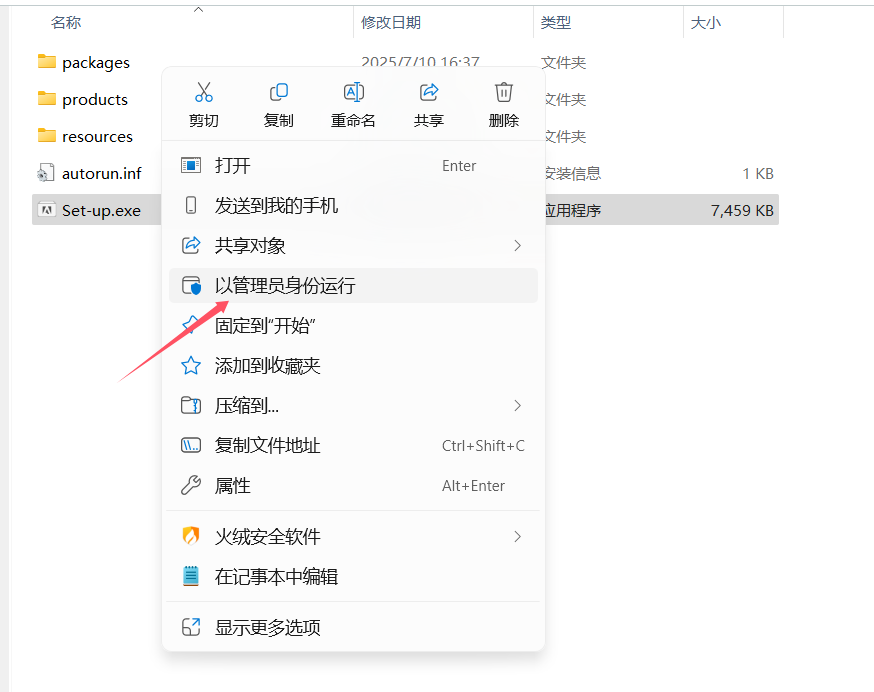Click the zip icon next to 压缩到
This screenshot has width=874, height=692.
pyautogui.click(x=190, y=405)
